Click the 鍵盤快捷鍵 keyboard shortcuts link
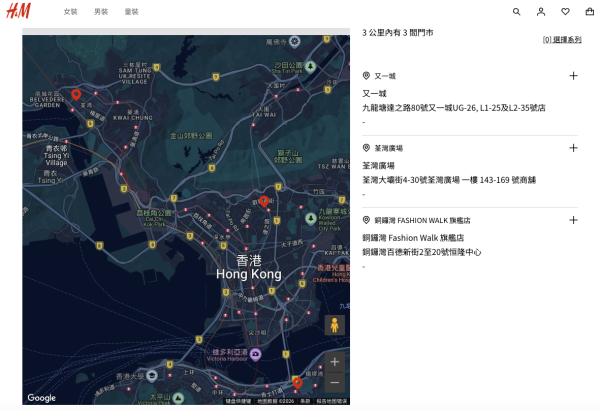 pyautogui.click(x=238, y=401)
